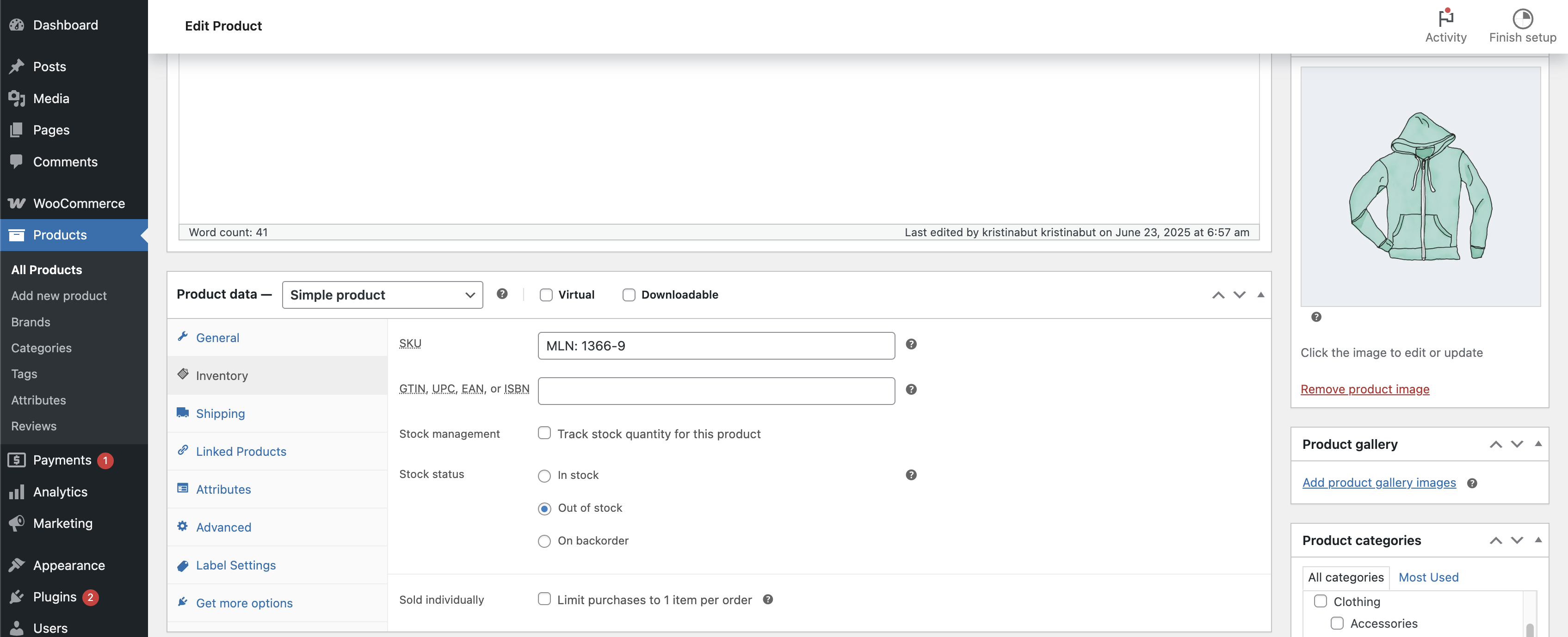Screen dimensions: 1568x637
Task: Open the Linked Products tab
Action: point(278,452)
